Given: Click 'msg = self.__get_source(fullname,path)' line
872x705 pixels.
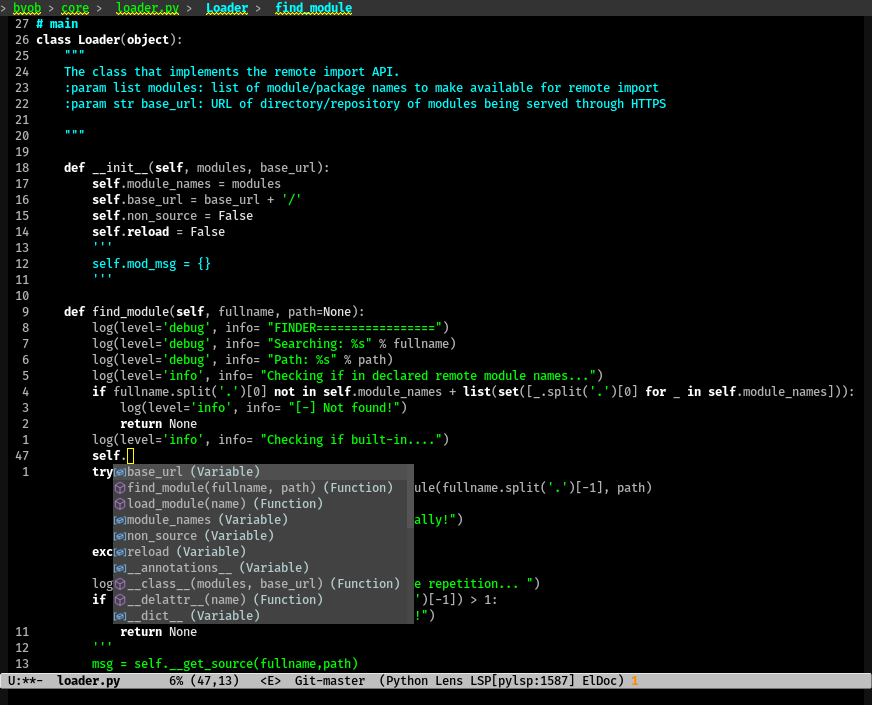Looking at the screenshot, I should click(225, 664).
